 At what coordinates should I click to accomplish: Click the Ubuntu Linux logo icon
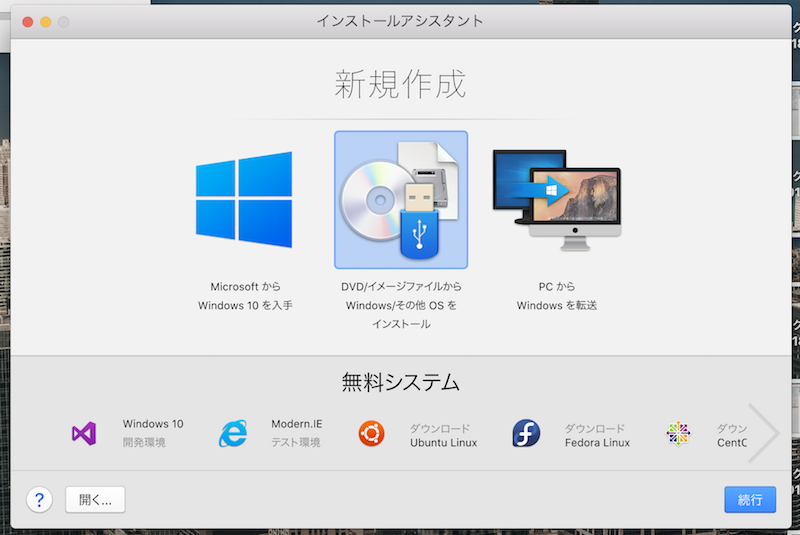click(372, 434)
